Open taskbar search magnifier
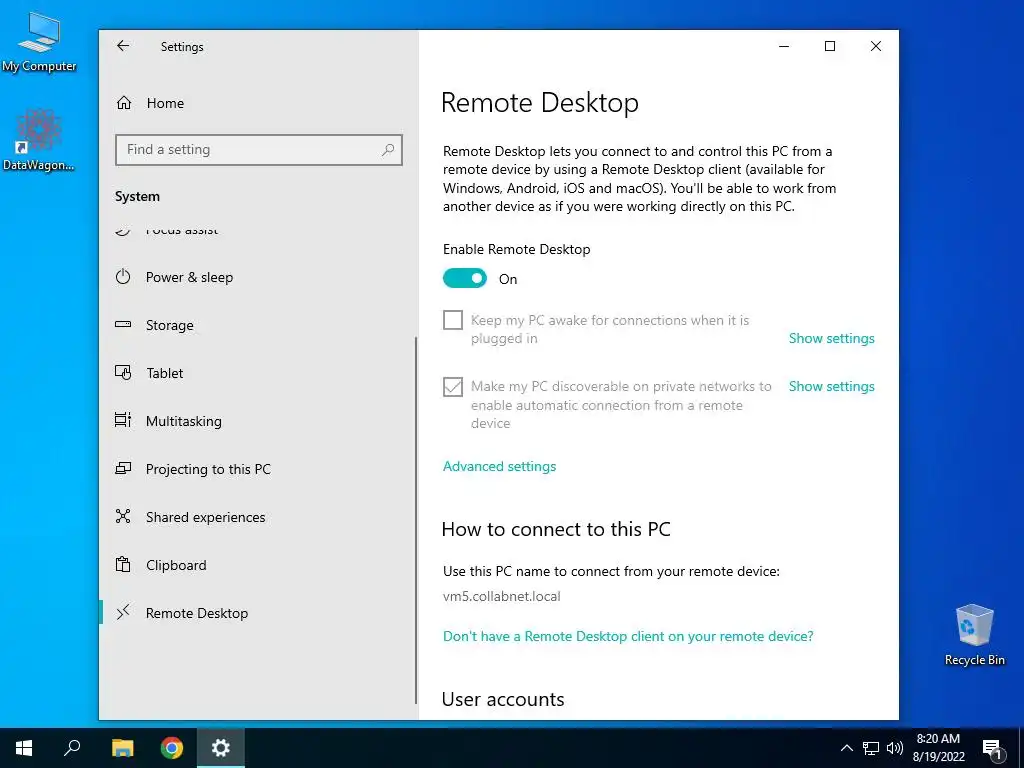 point(72,748)
